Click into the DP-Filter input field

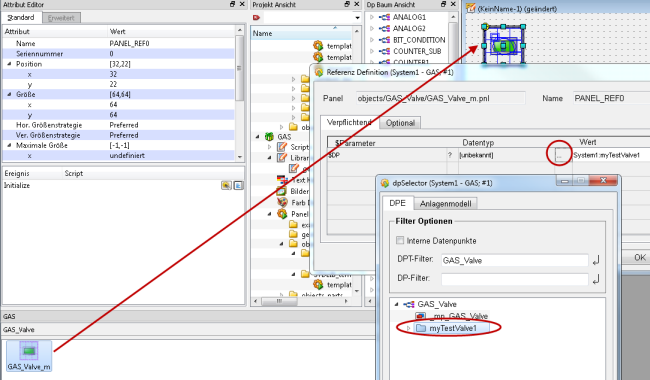click(x=514, y=280)
